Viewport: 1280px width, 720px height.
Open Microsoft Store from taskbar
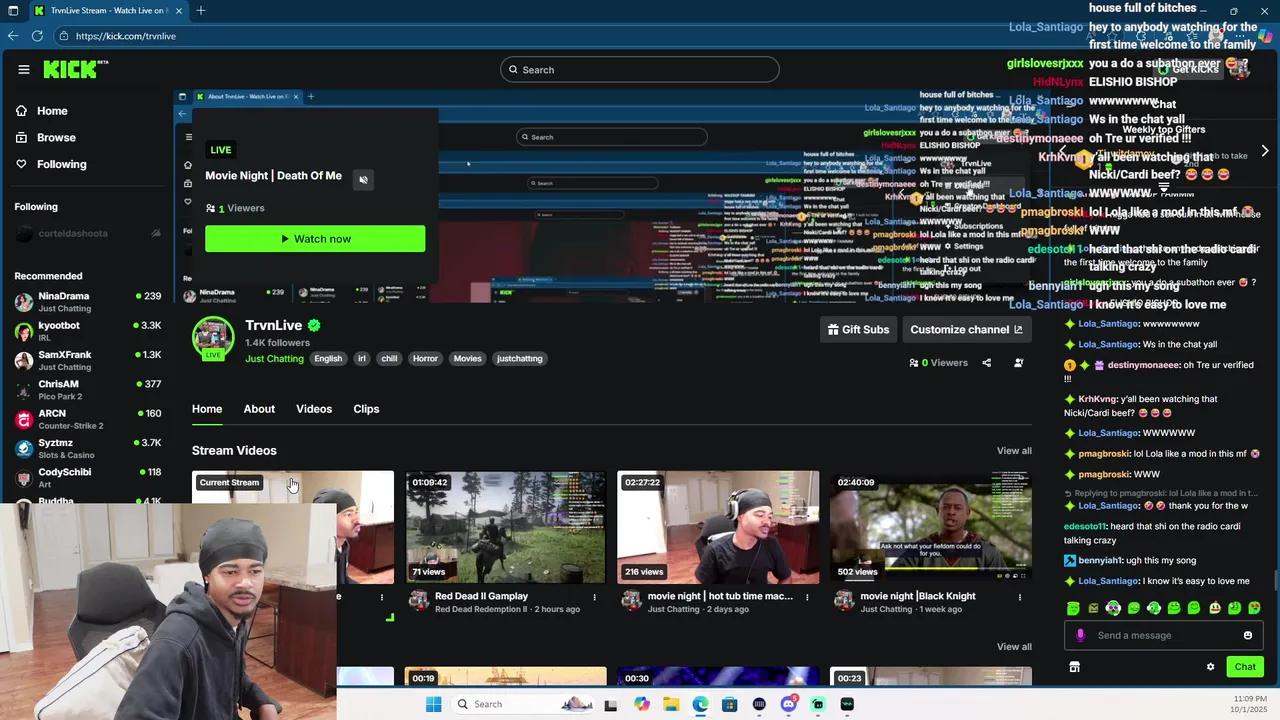(729, 704)
